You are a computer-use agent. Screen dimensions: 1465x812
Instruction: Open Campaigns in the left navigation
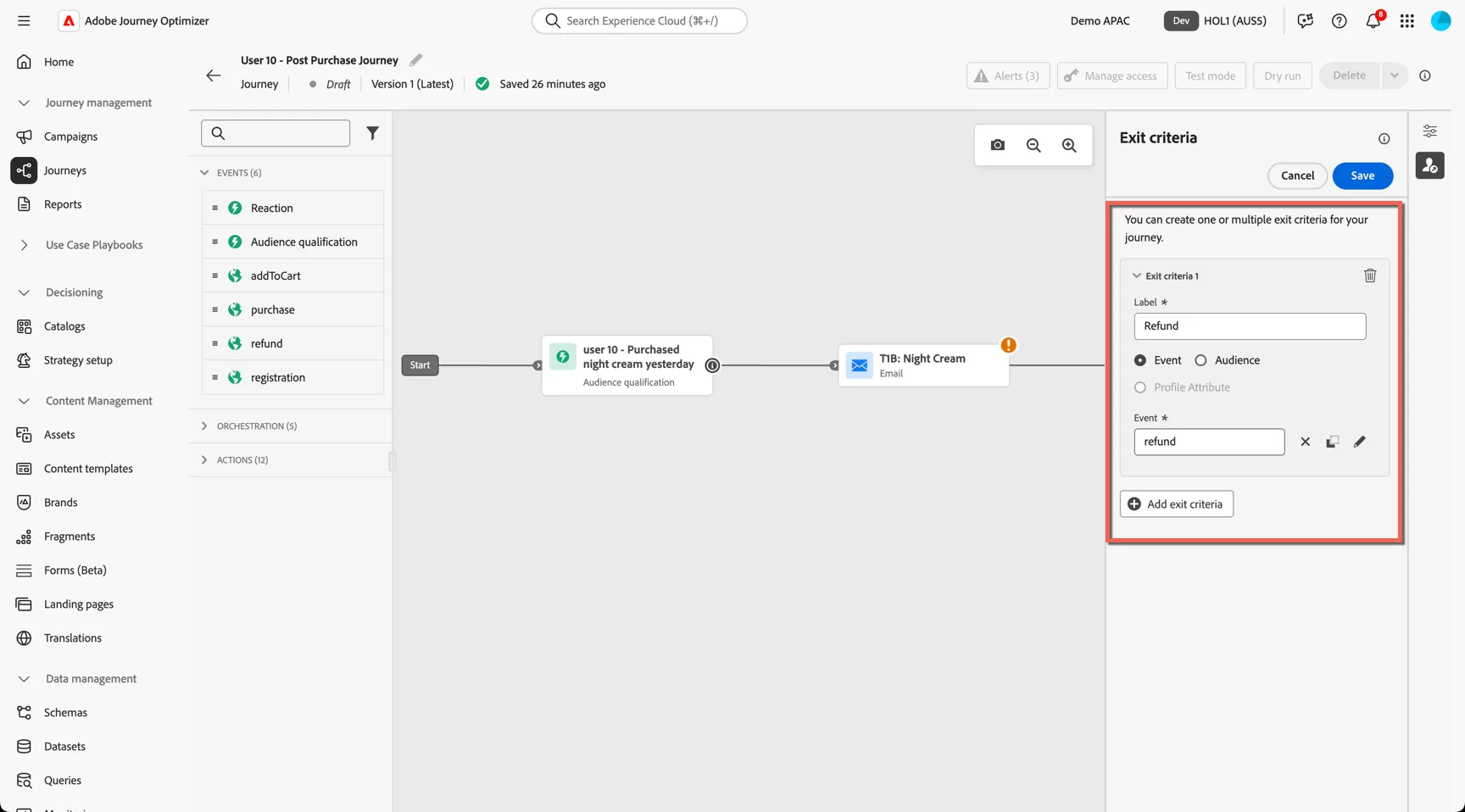tap(70, 136)
